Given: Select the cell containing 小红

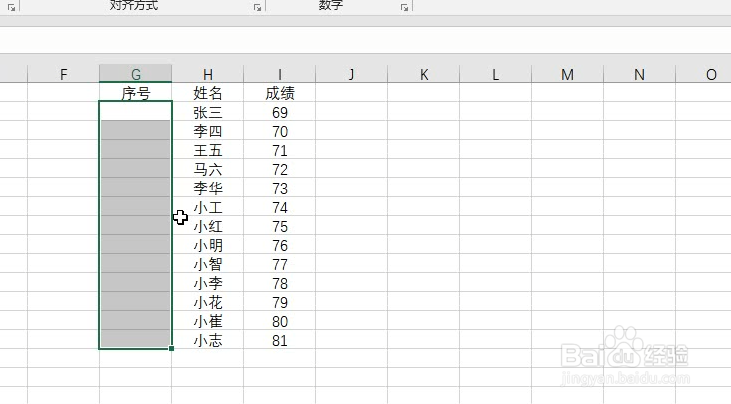Looking at the screenshot, I should (207, 226).
